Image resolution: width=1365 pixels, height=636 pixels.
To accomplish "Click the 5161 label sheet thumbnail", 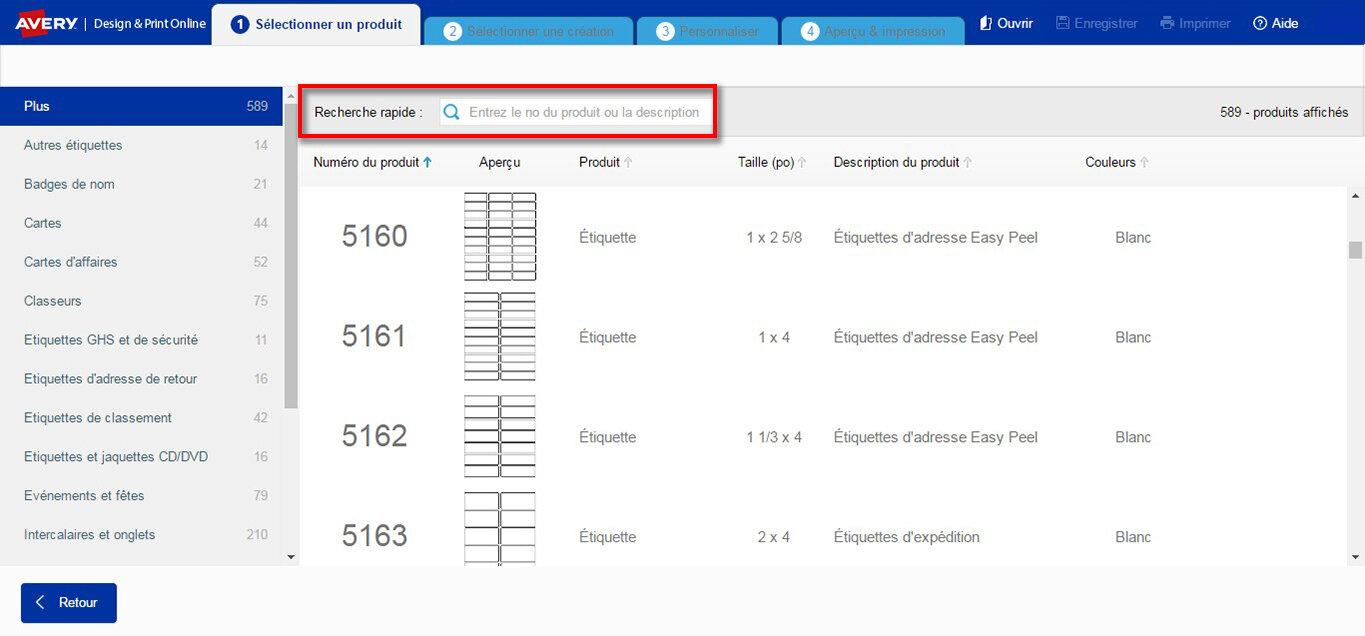I will click(500, 337).
